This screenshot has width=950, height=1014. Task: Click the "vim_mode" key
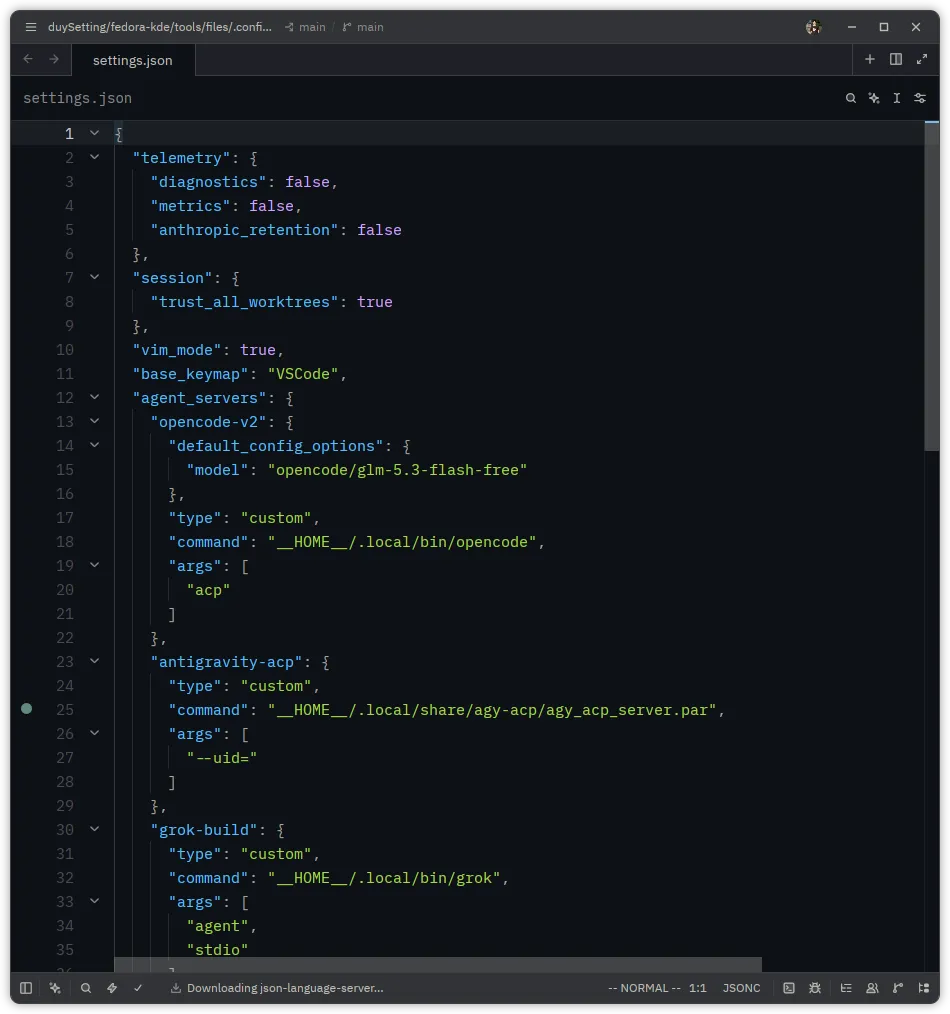[x=177, y=350]
